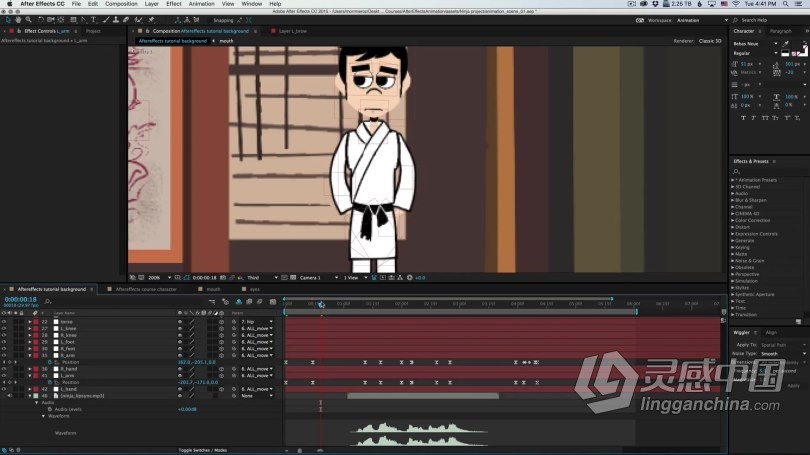Select the Zoom magnifier tool
This screenshot has width=810, height=455.
coord(28,20)
